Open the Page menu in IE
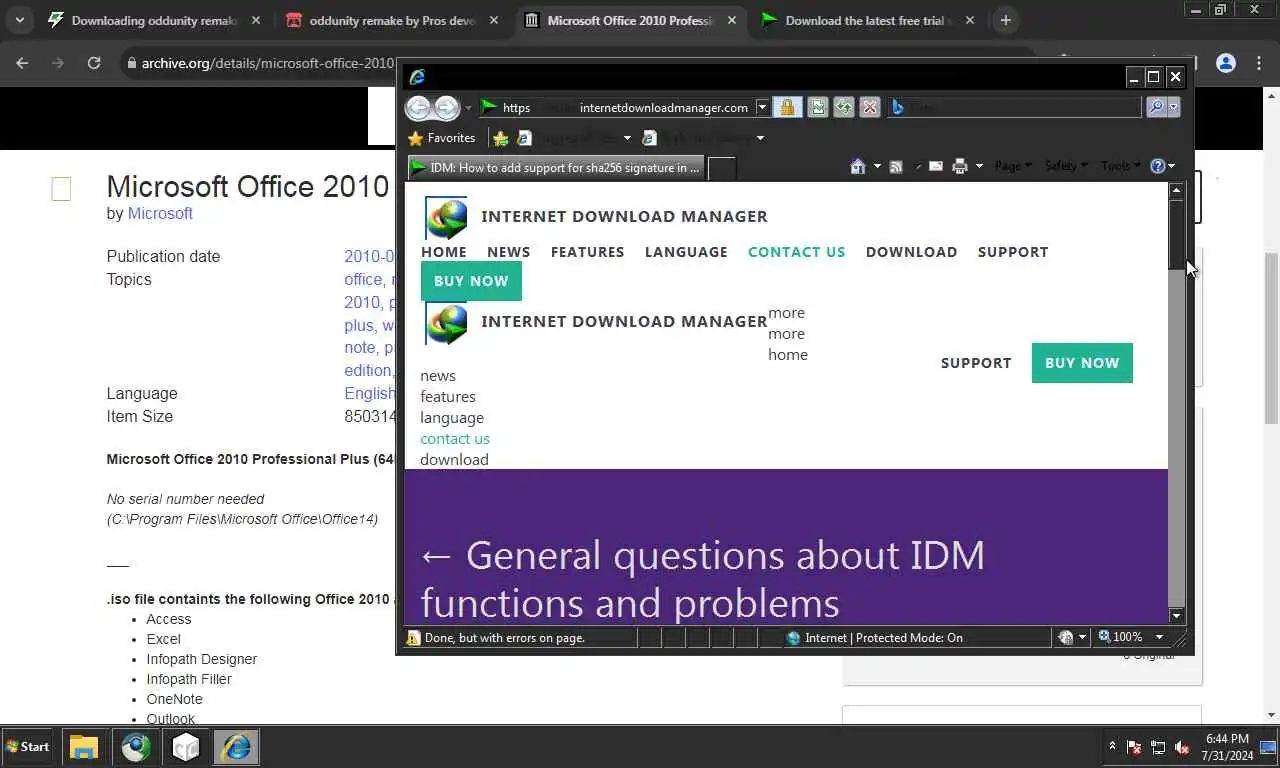The image size is (1280, 768). (1013, 166)
